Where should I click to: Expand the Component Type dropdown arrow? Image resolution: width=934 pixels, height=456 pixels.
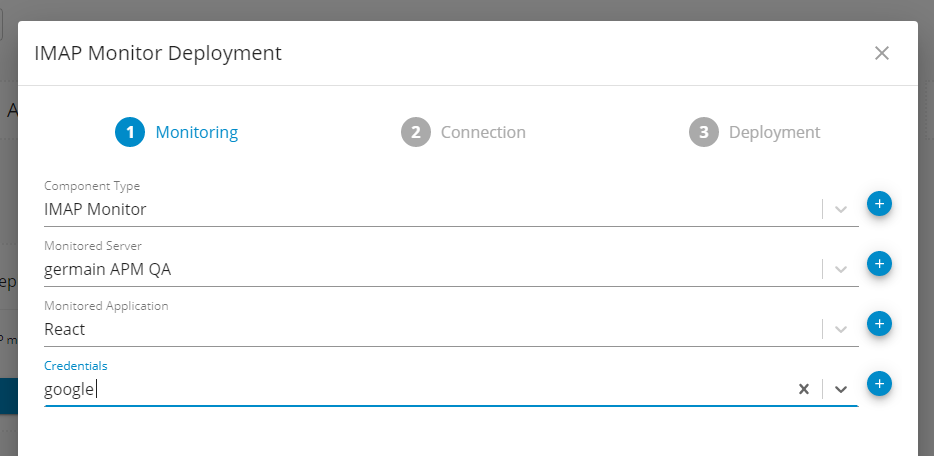(x=841, y=209)
